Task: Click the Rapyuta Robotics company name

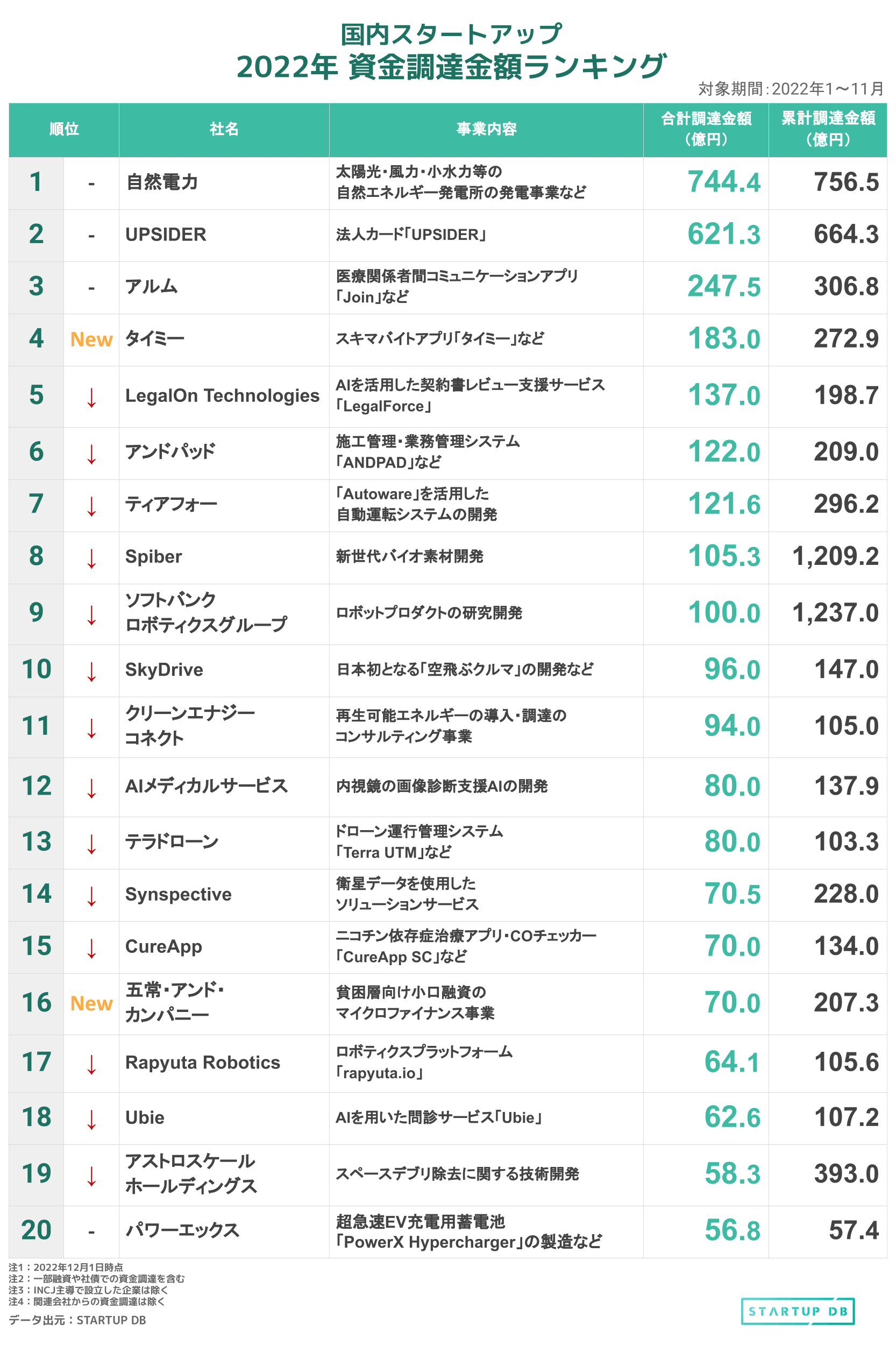Action: (203, 1062)
